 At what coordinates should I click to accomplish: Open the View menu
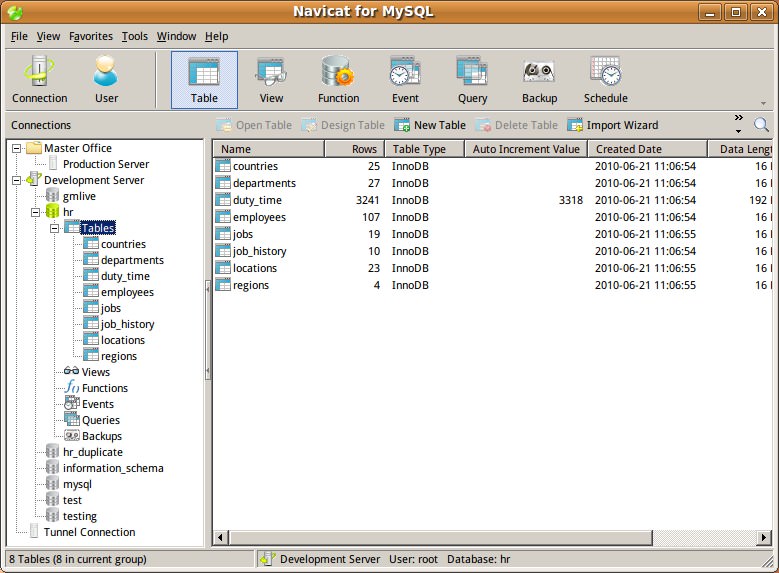pos(48,36)
